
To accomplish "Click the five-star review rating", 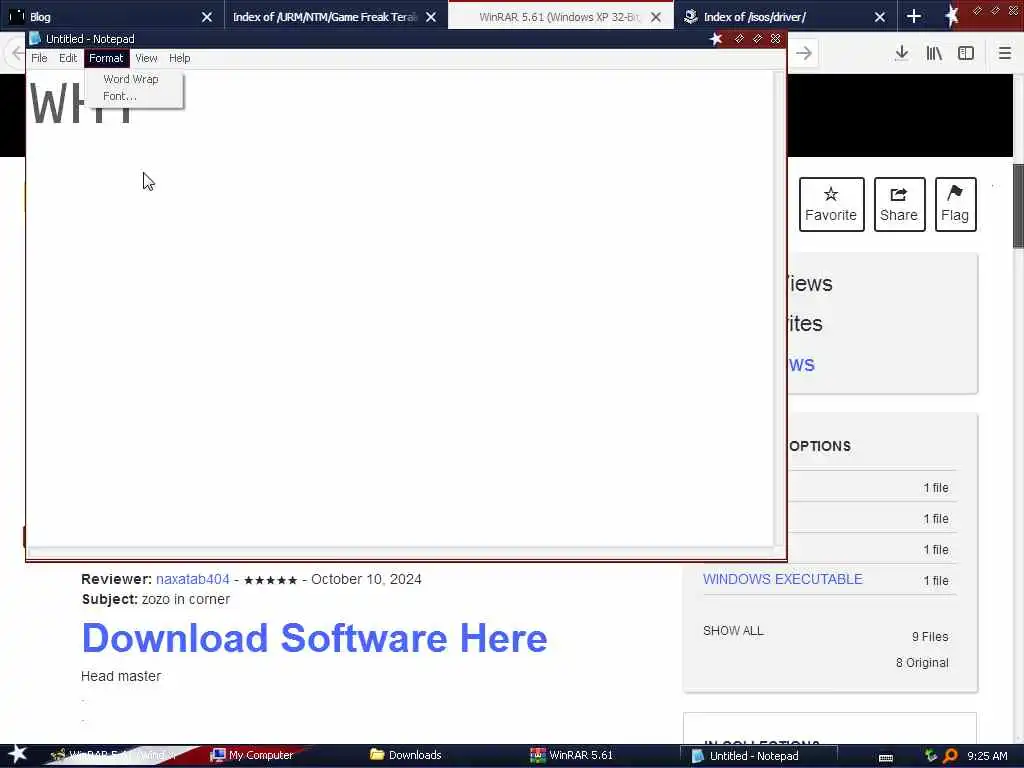I will 270,580.
